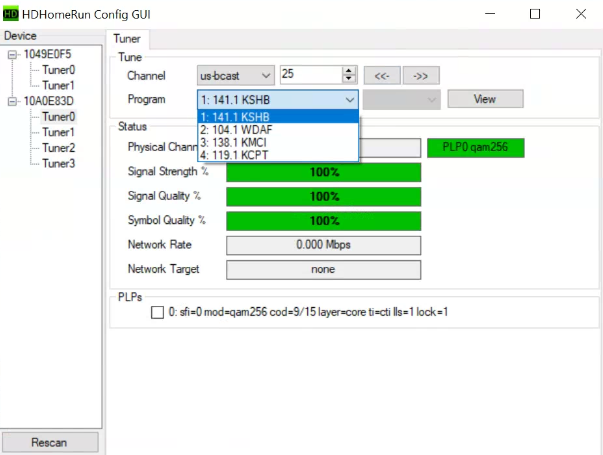This screenshot has width=603, height=455.
Task: Choose program 1: 141.1 KSHB from list
Action: coord(278,117)
